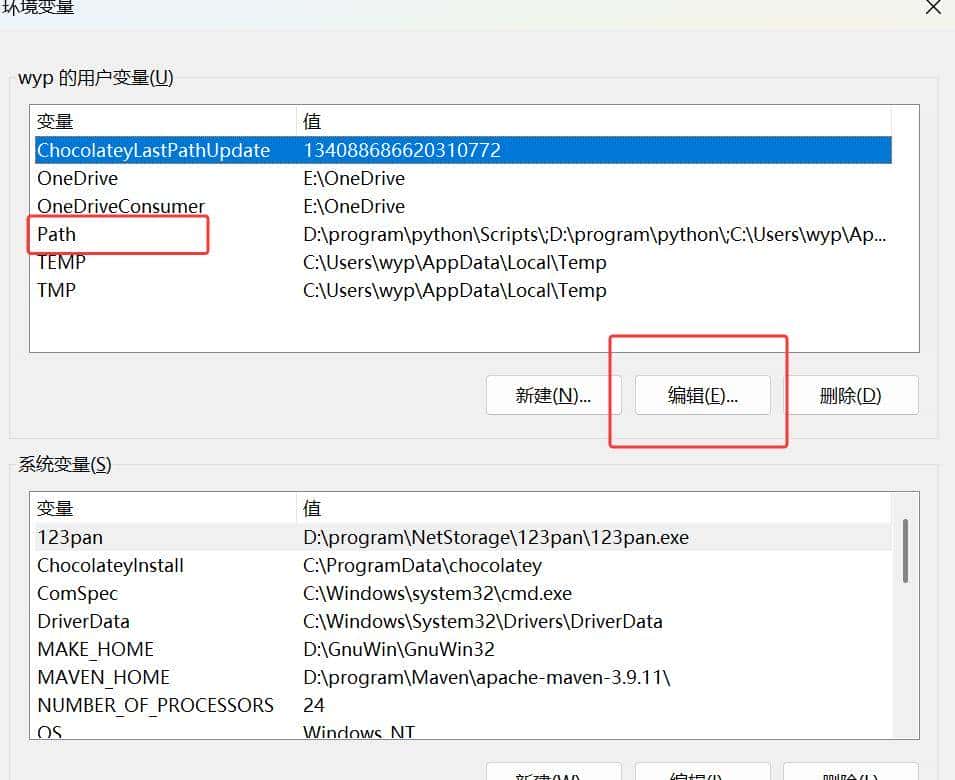Click the 编辑(E) button for user variables
This screenshot has width=955, height=780.
(x=703, y=395)
